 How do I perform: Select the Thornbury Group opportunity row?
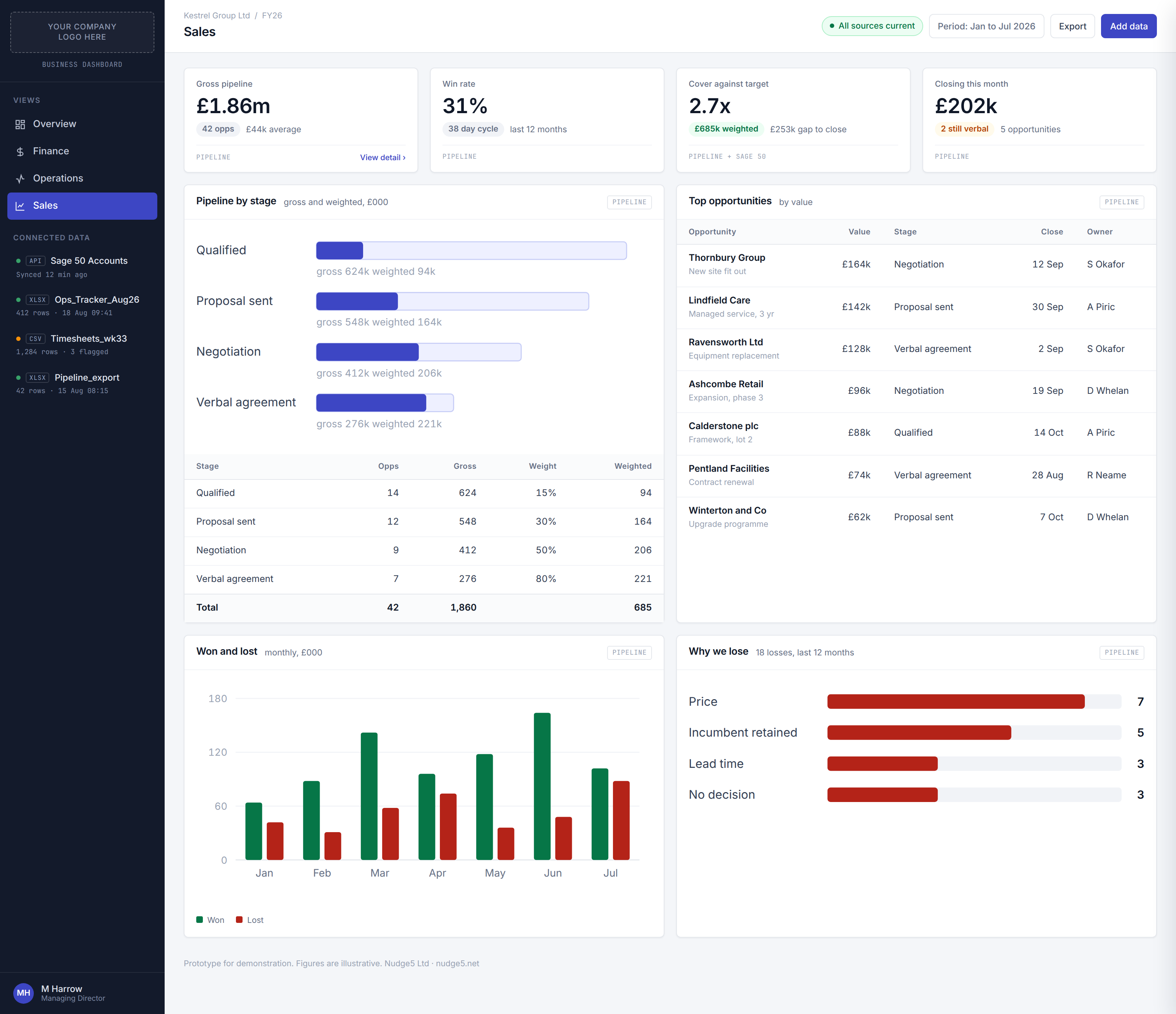[916, 265]
